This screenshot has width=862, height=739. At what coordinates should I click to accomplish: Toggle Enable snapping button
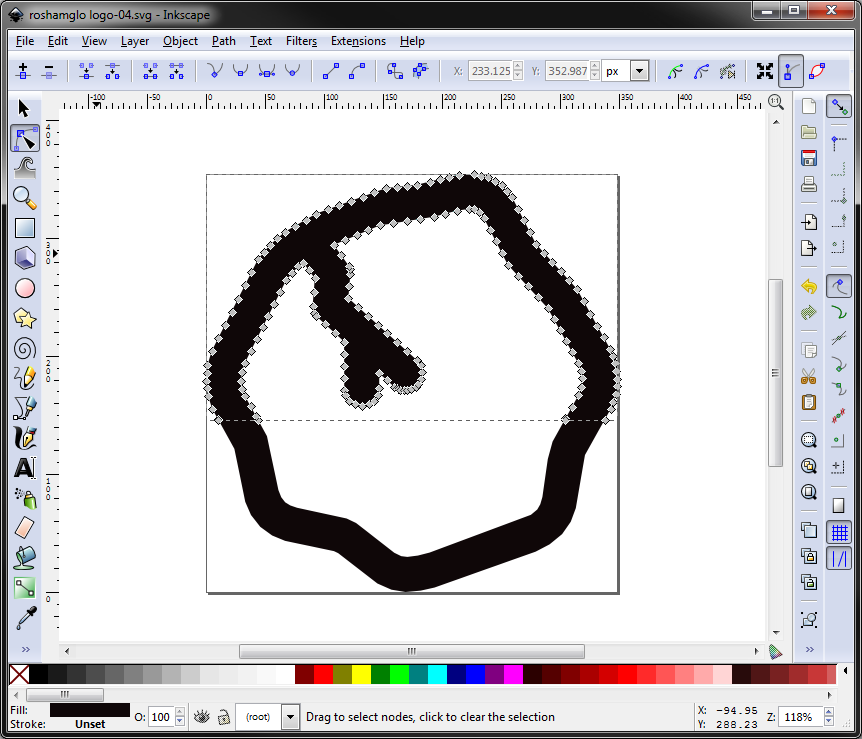pyautogui.click(x=839, y=106)
